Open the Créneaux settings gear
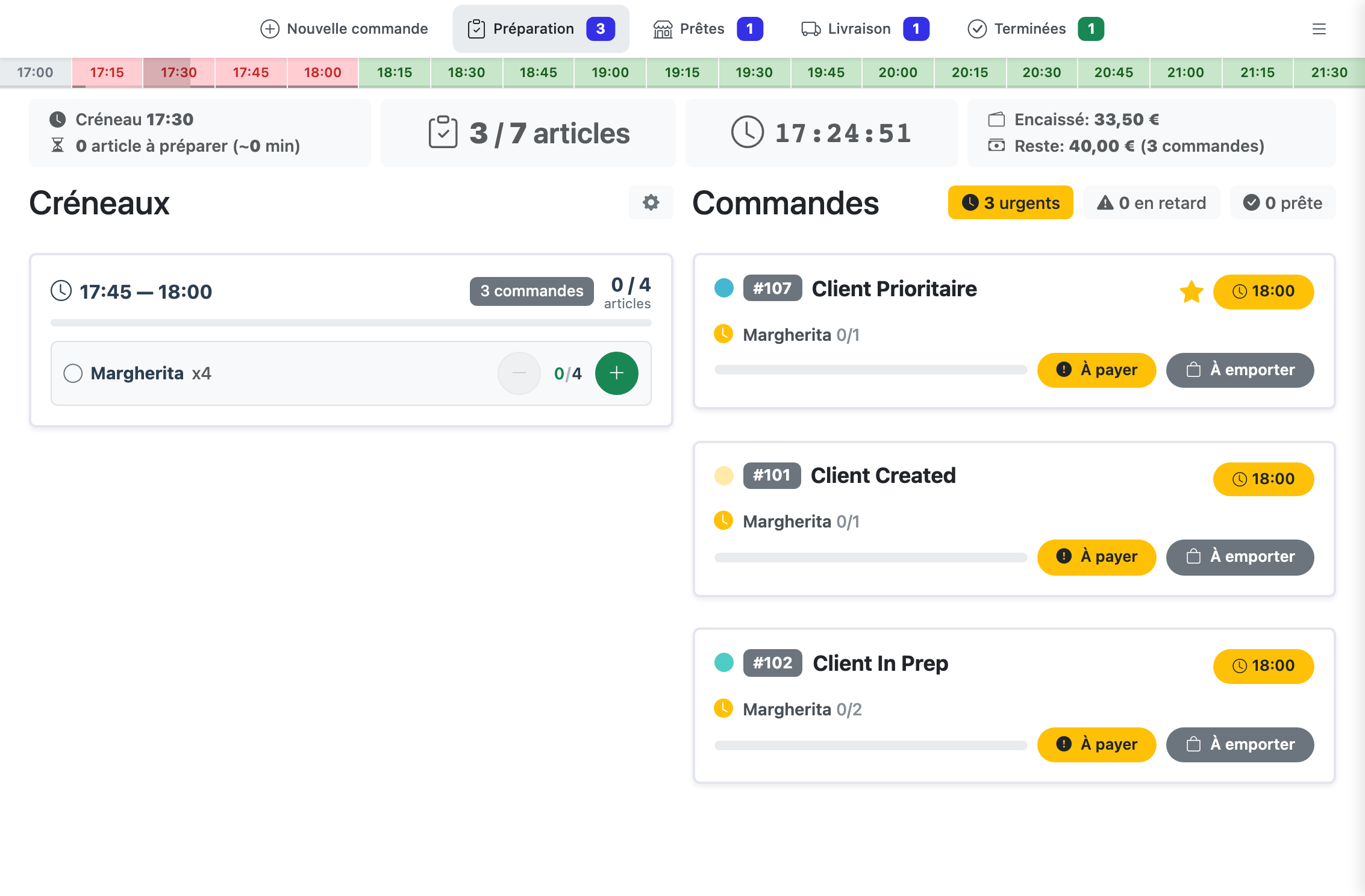The image size is (1365, 896). tap(651, 202)
